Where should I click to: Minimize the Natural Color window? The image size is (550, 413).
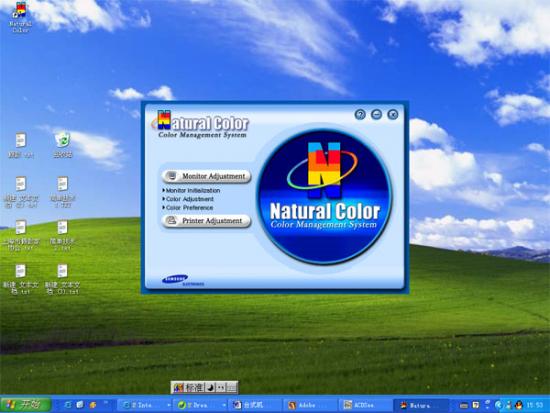point(376,114)
